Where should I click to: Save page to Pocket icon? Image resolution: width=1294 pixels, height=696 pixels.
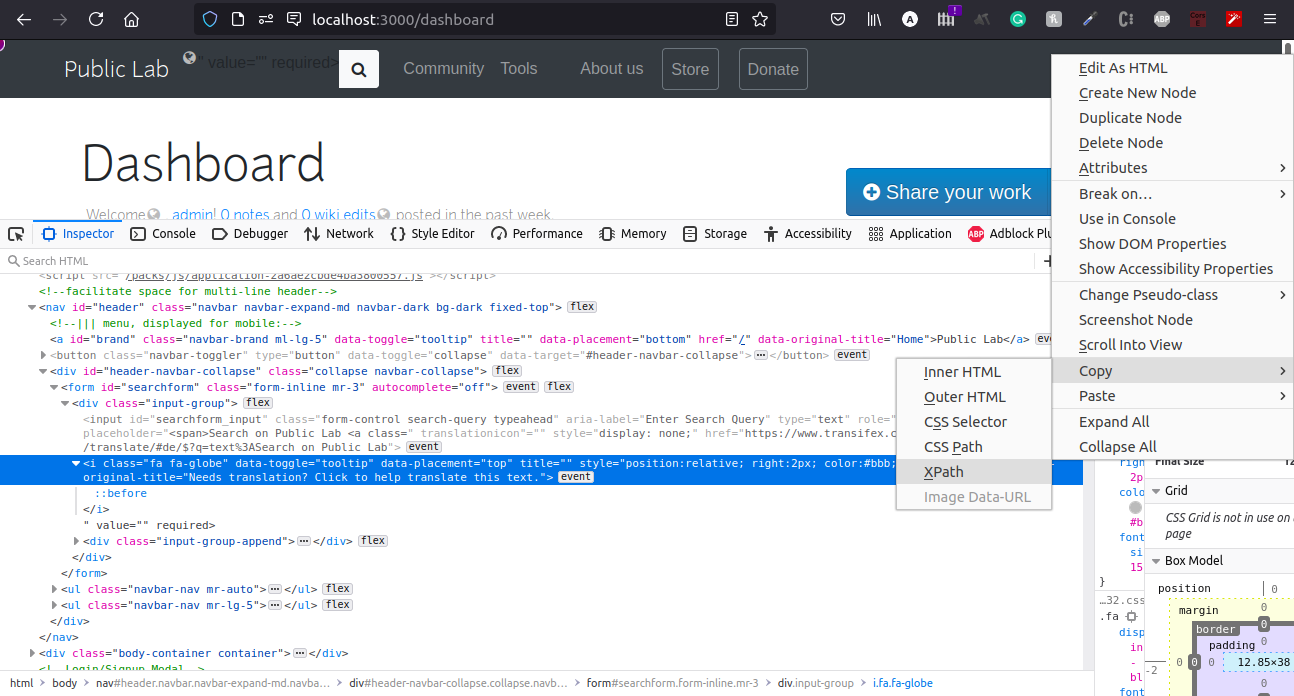838,19
